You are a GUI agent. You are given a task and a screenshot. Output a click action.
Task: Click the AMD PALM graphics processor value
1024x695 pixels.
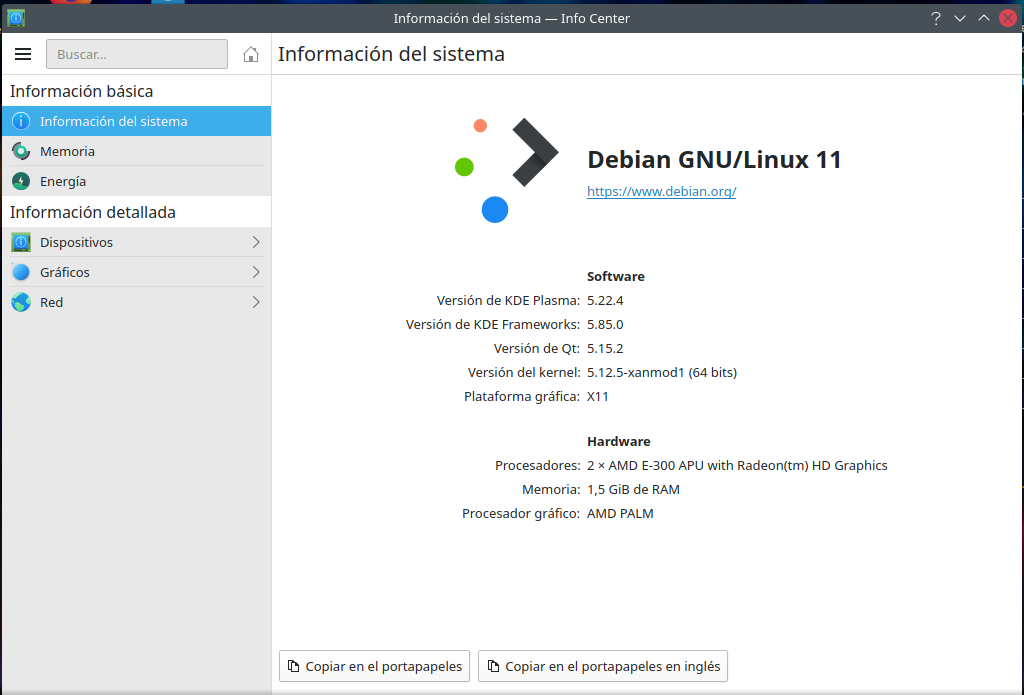620,513
